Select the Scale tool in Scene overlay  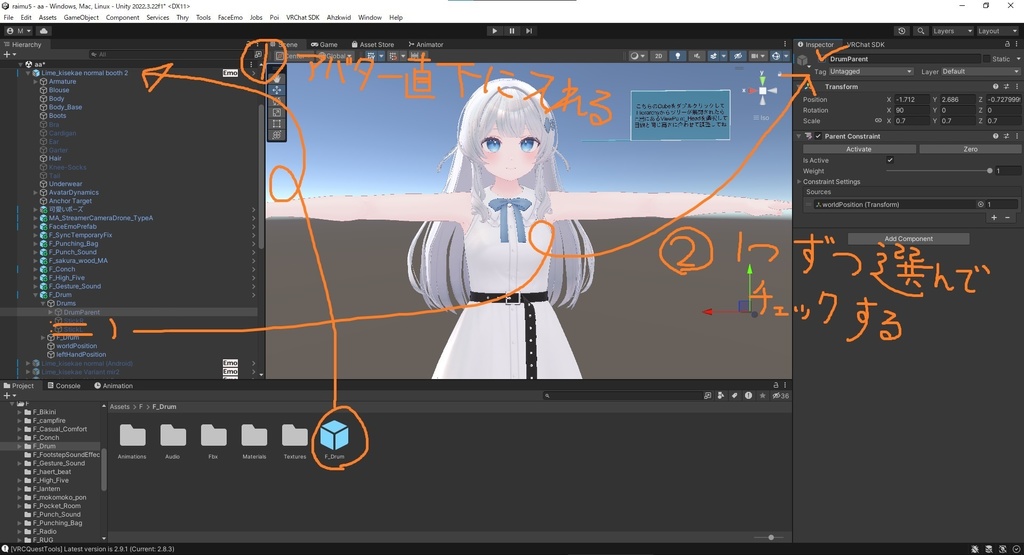(277, 112)
